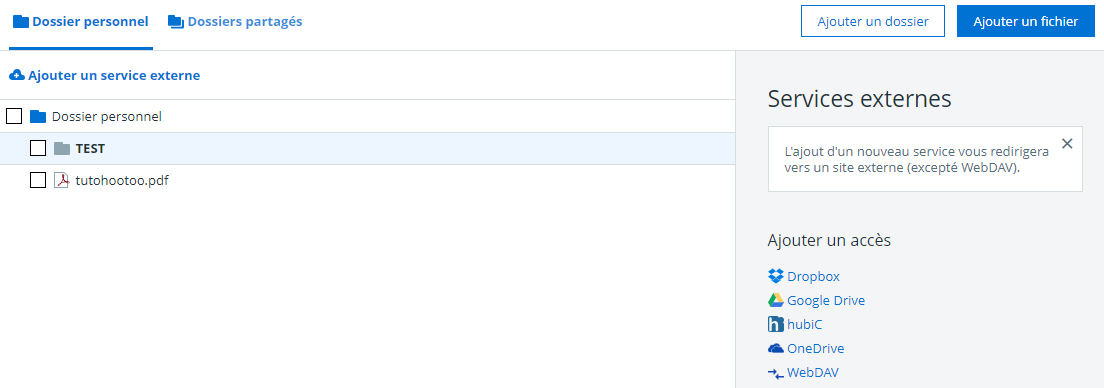Dismiss the external service redirect notice
Viewport: 1104px width, 388px height.
point(1067,144)
